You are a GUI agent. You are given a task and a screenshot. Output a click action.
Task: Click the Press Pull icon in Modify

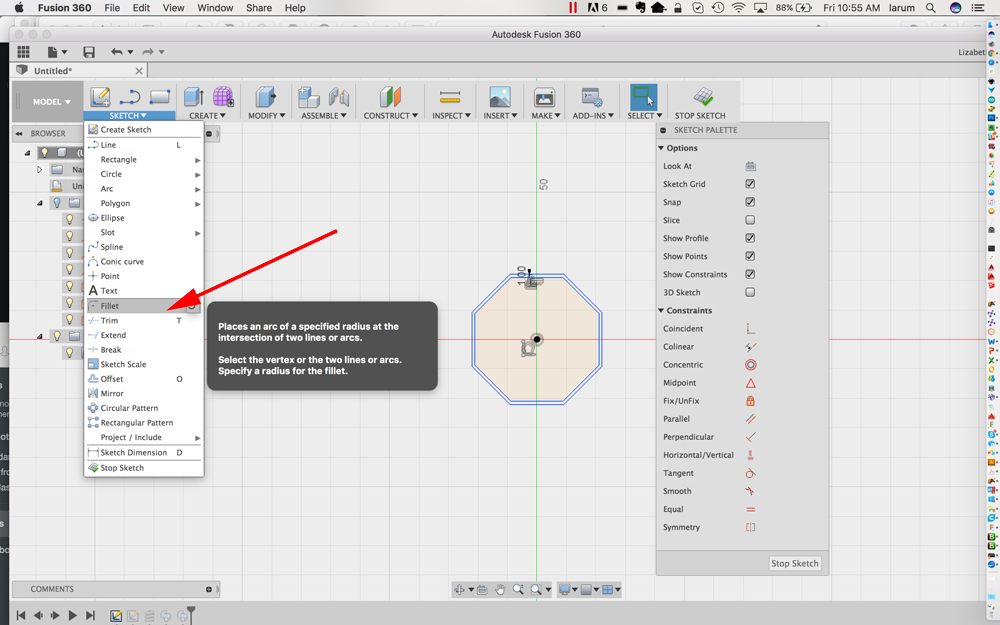click(x=266, y=97)
